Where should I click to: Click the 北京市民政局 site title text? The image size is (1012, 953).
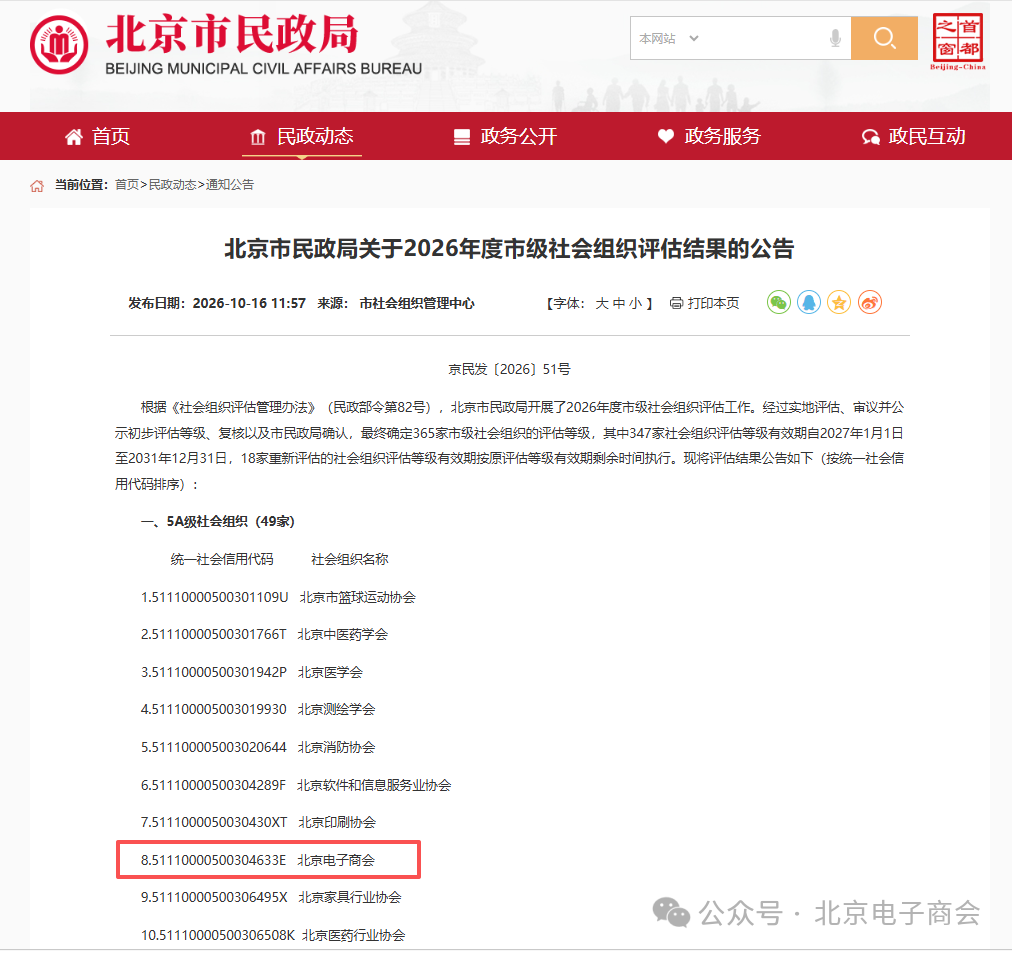(232, 34)
